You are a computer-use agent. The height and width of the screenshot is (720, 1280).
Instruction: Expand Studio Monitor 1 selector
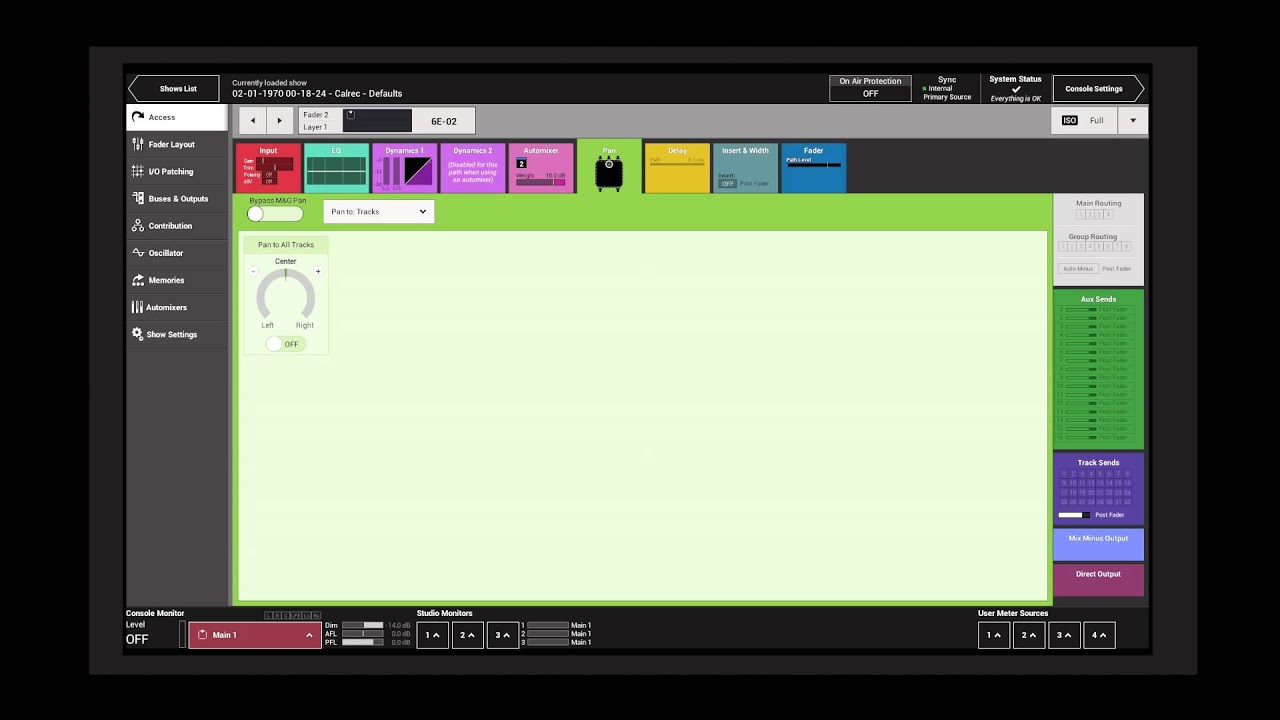point(432,635)
